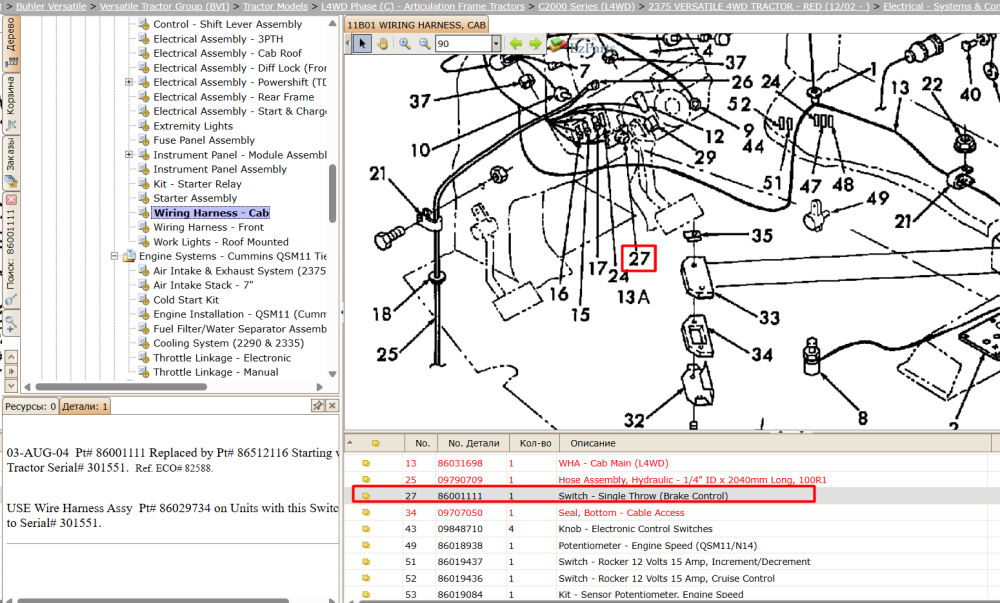Image resolution: width=1000 pixels, height=603 pixels.
Task: Click the basket icon for part 09707050
Action: [x=366, y=512]
